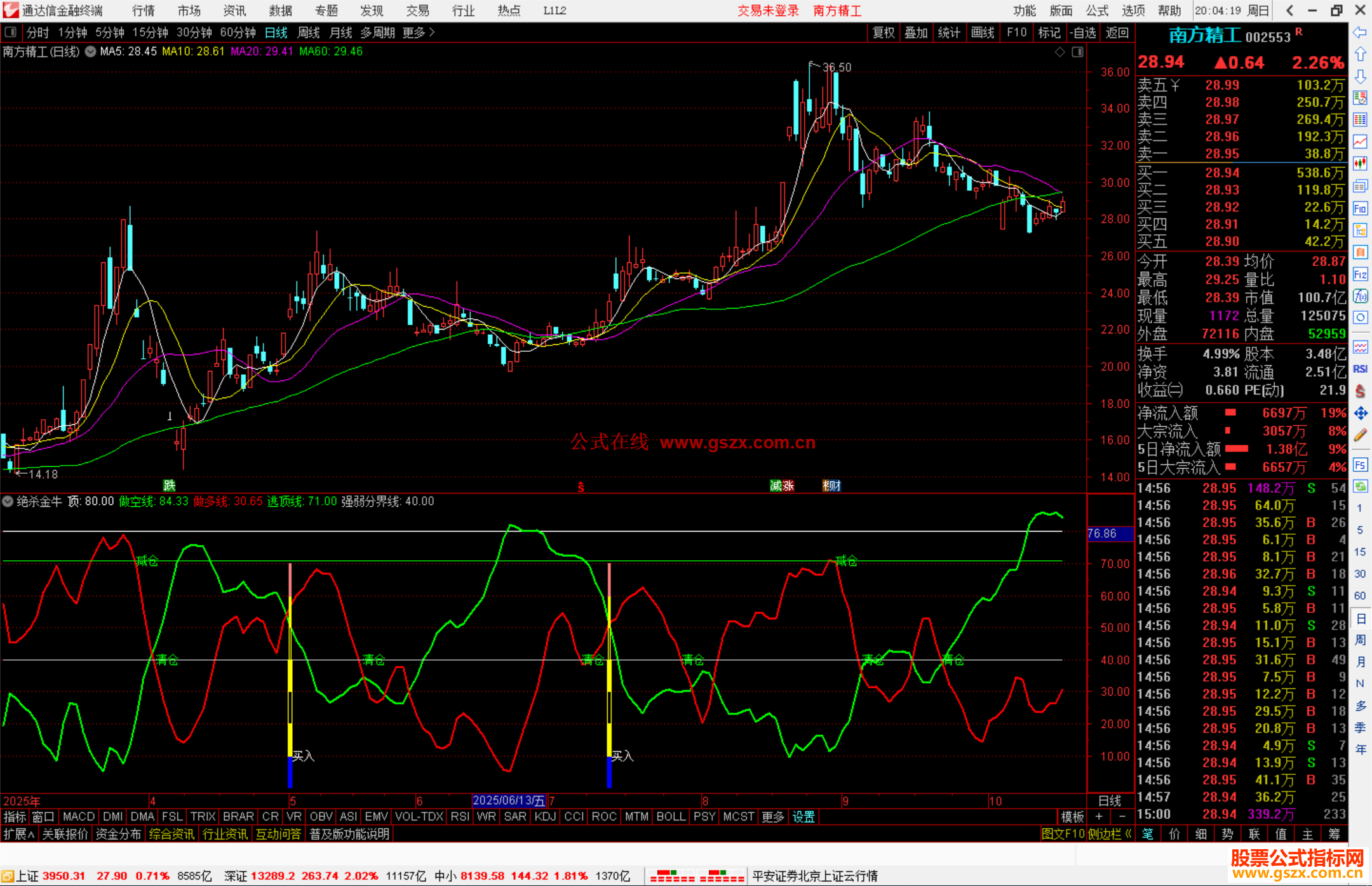1372x886 pixels.
Task: Click the back arrow sidebar icon
Action: [x=1360, y=32]
